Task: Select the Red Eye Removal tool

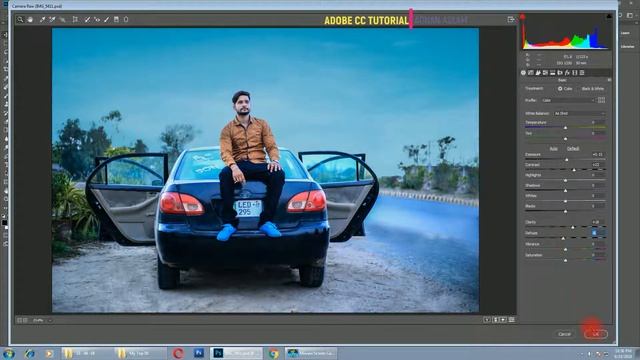Action: pos(97,20)
